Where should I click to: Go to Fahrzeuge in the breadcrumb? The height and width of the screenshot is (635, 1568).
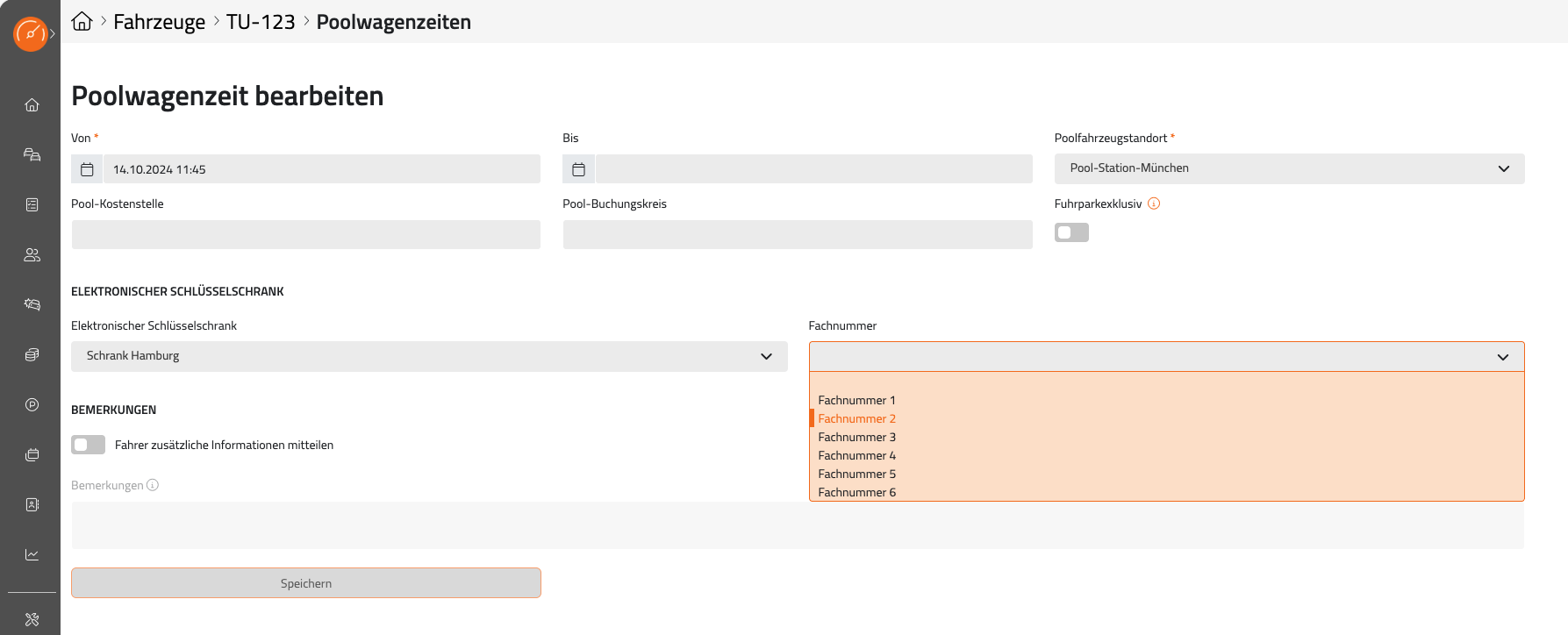click(159, 22)
